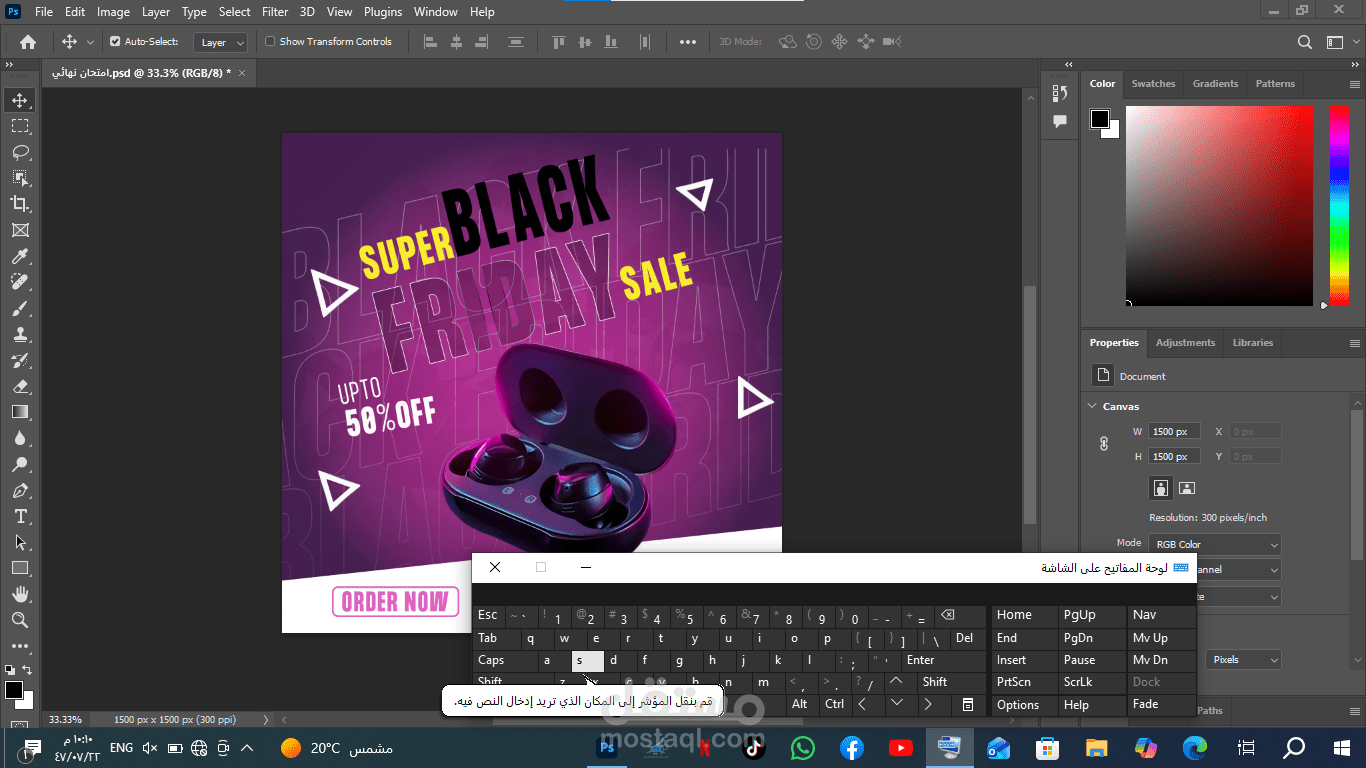Click the canvas Width input field
The image size is (1366, 768).
[1174, 432]
